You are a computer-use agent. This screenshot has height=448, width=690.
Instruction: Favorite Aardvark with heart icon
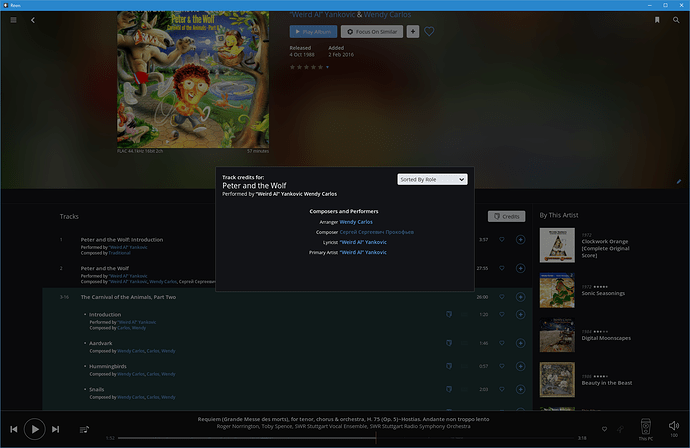pos(502,343)
